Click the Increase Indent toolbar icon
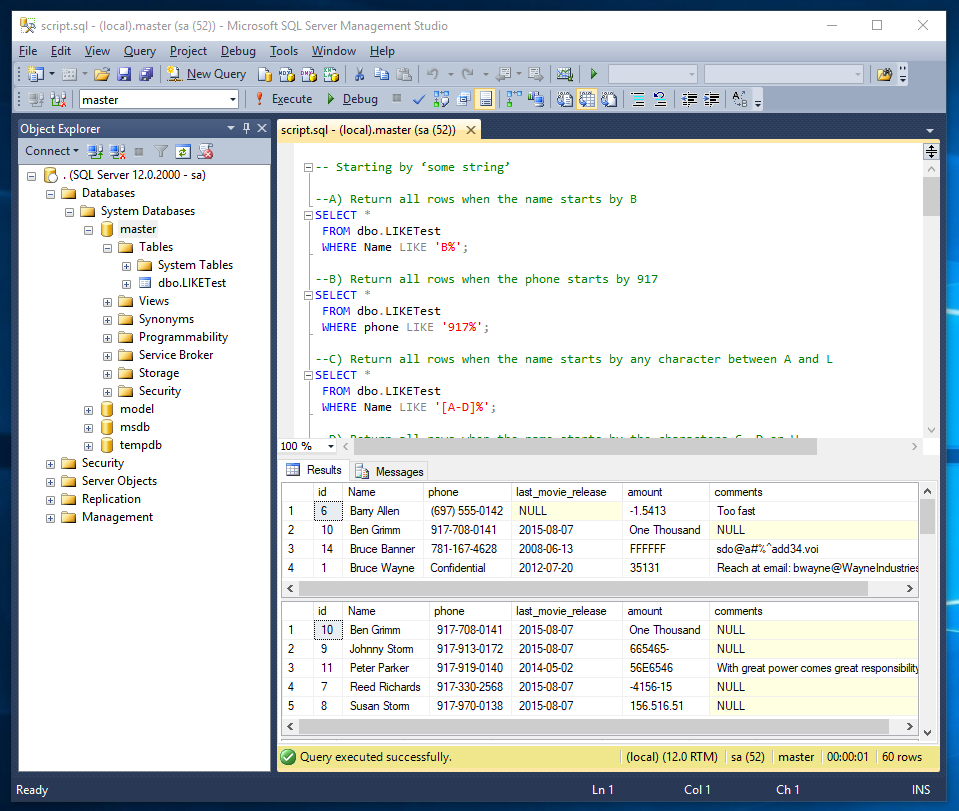This screenshot has height=811, width=959. click(709, 99)
